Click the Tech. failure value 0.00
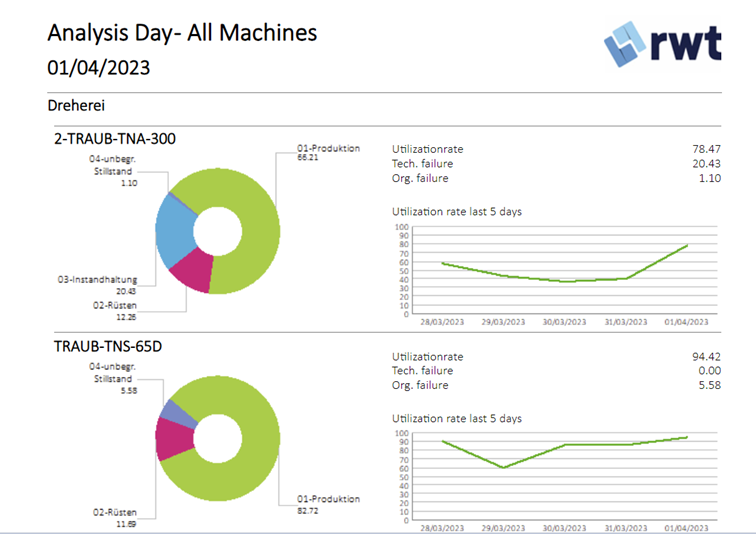 [710, 371]
